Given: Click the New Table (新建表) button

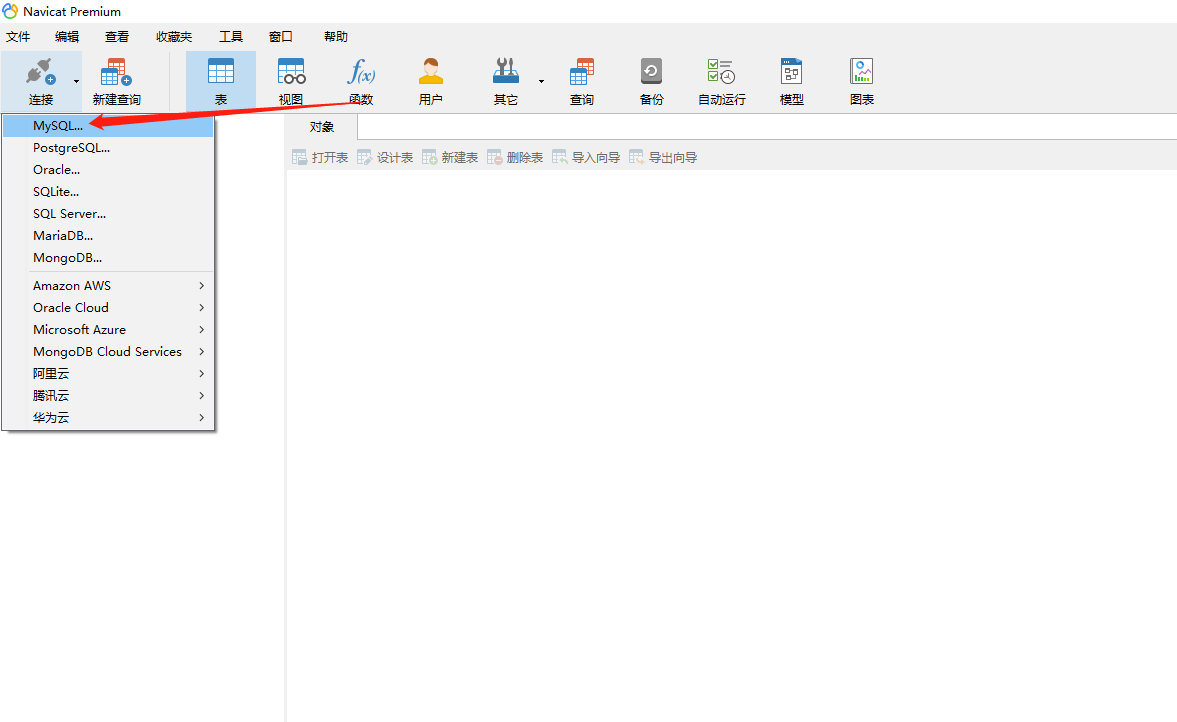Looking at the screenshot, I should [450, 158].
